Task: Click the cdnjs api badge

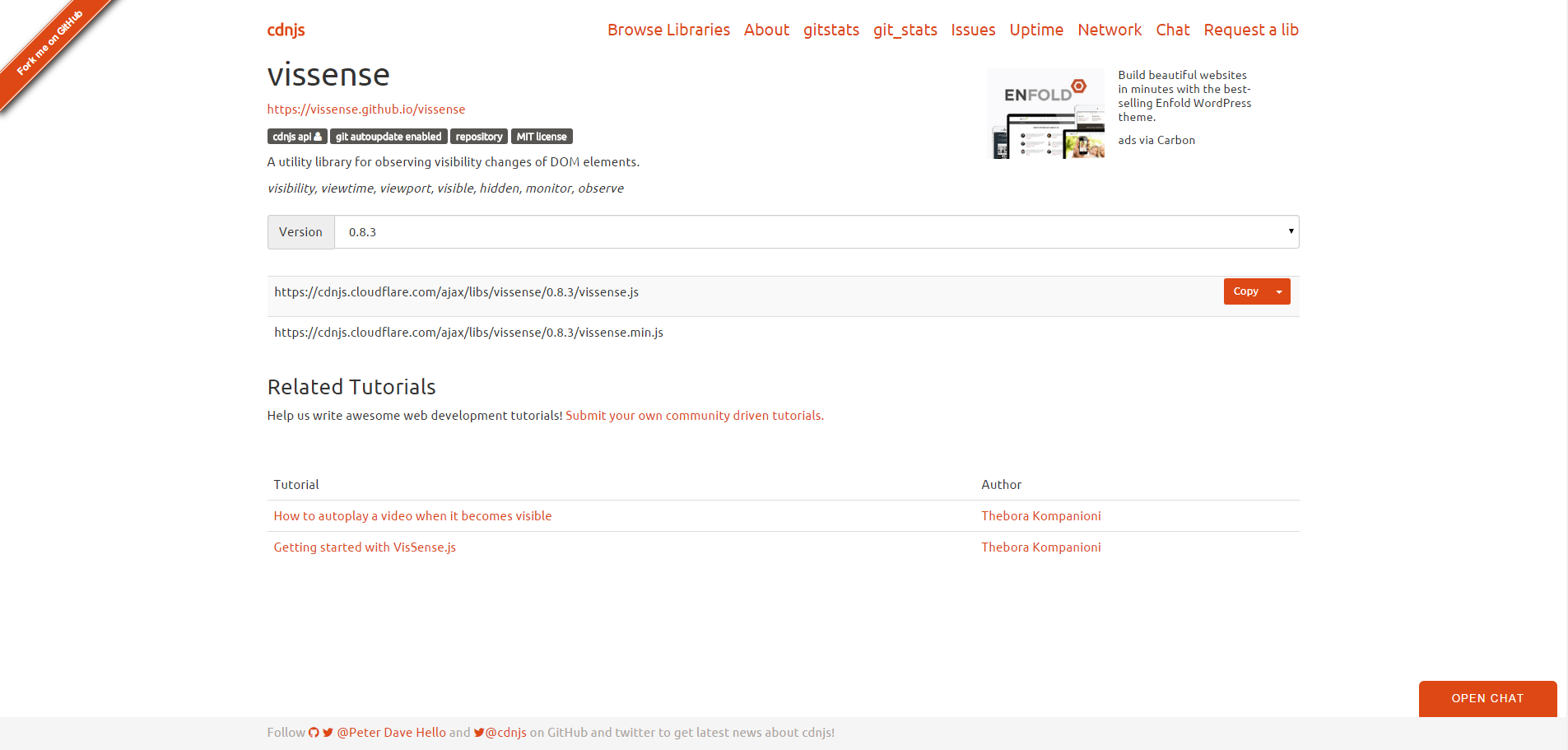Action: coord(297,137)
